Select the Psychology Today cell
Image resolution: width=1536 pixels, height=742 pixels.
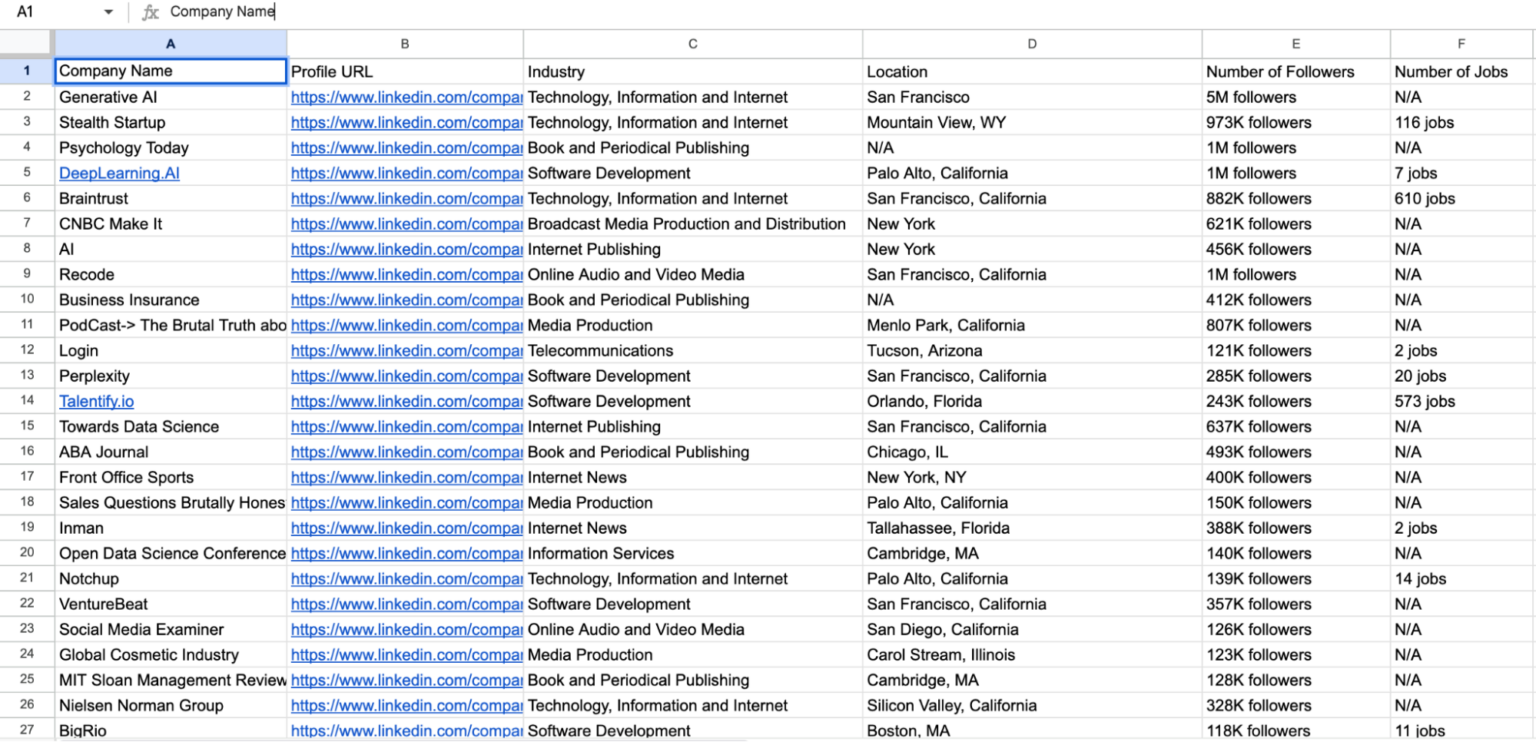click(171, 148)
